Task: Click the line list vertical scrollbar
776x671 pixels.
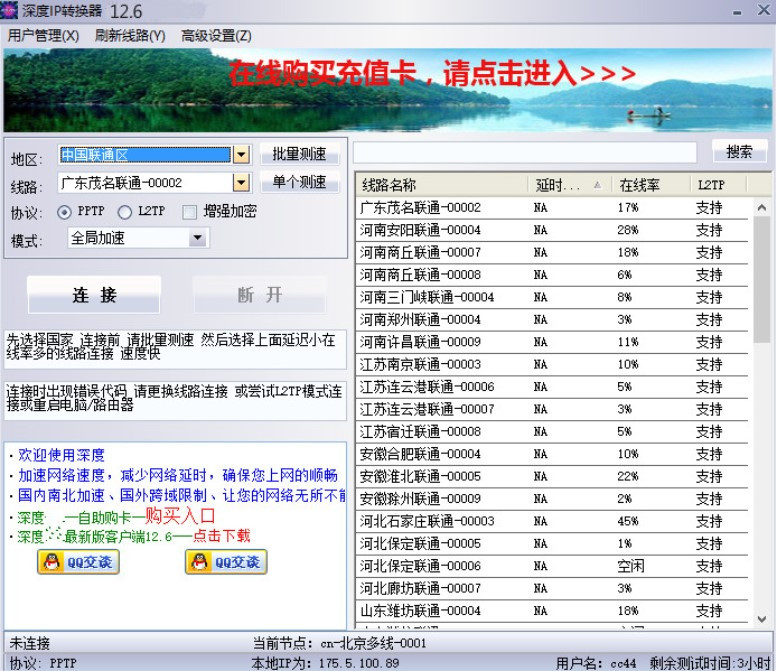Action: pos(762,400)
